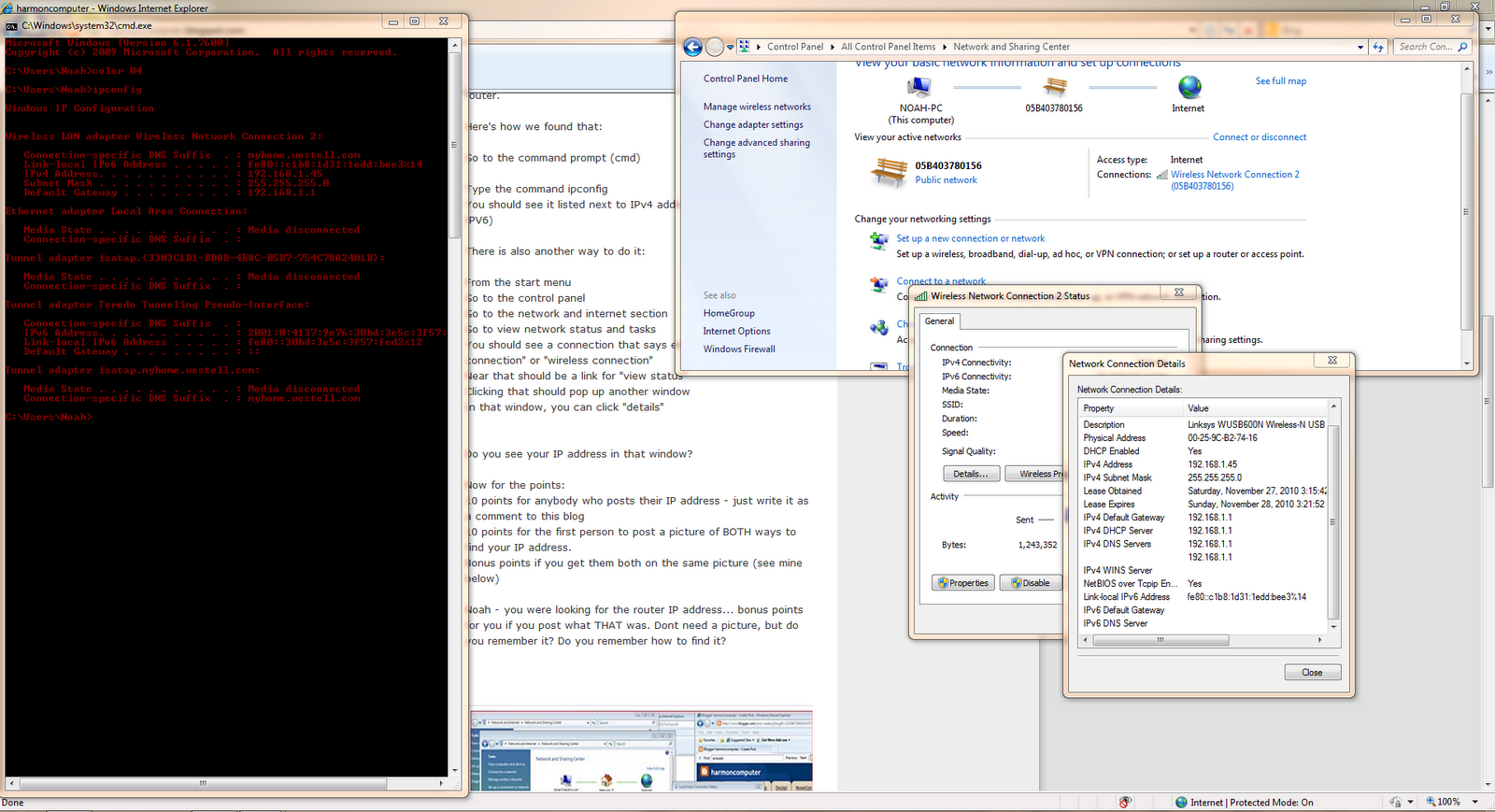1495x812 pixels.
Task: Click the bench icon in the network map
Action: tap(1055, 87)
